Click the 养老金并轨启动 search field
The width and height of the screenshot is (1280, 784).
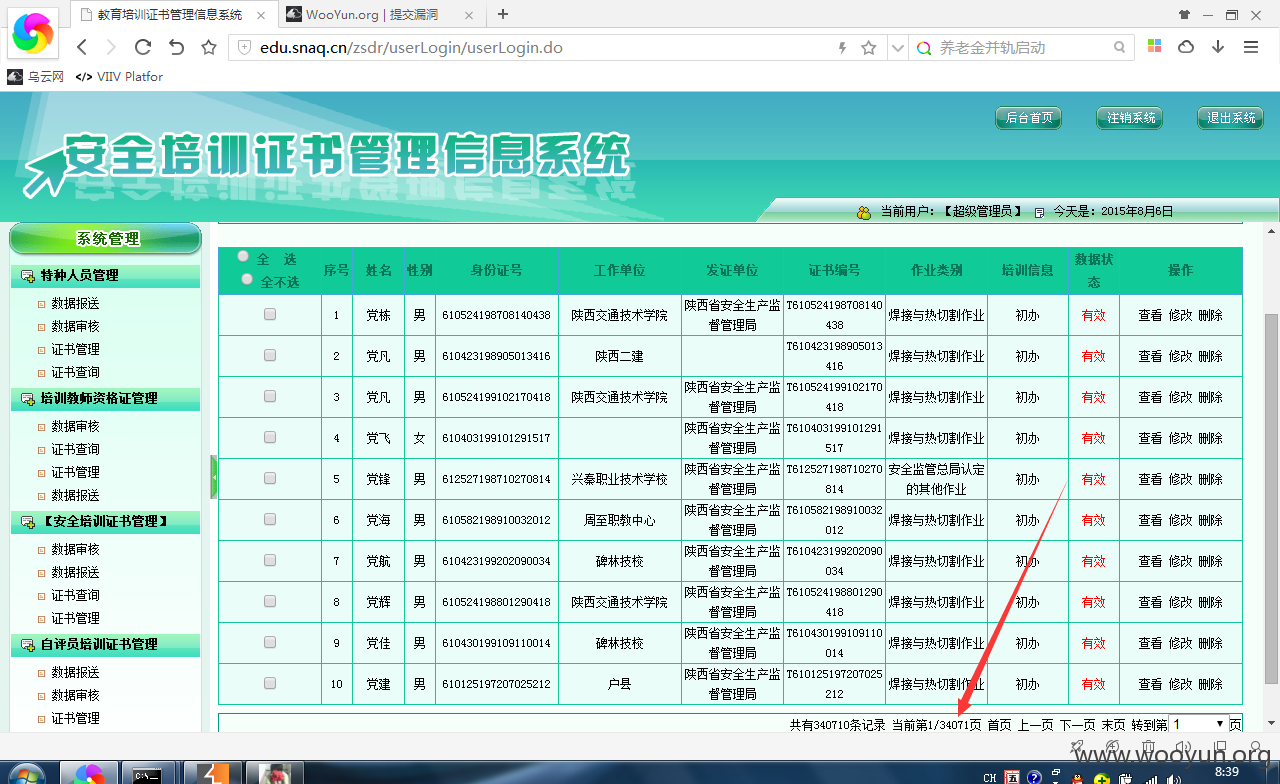pyautogui.click(x=1022, y=47)
